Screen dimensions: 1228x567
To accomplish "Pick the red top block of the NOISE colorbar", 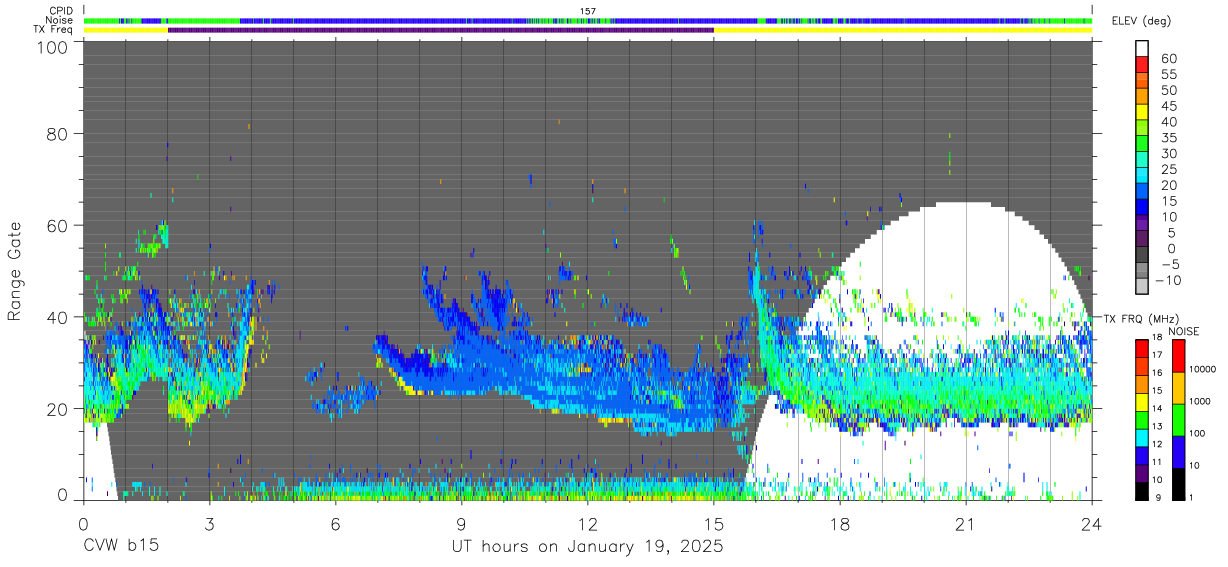I will pos(1177,355).
